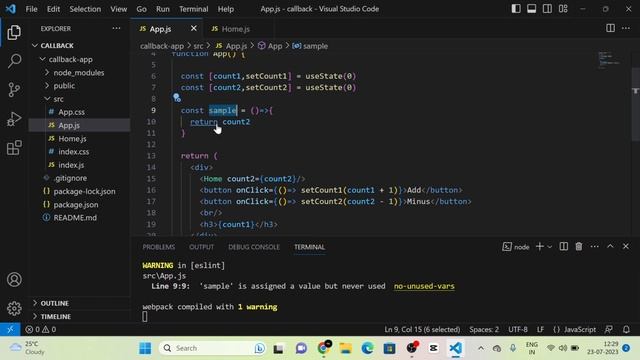Open Microsoft Edge from the taskbar

coord(367,348)
